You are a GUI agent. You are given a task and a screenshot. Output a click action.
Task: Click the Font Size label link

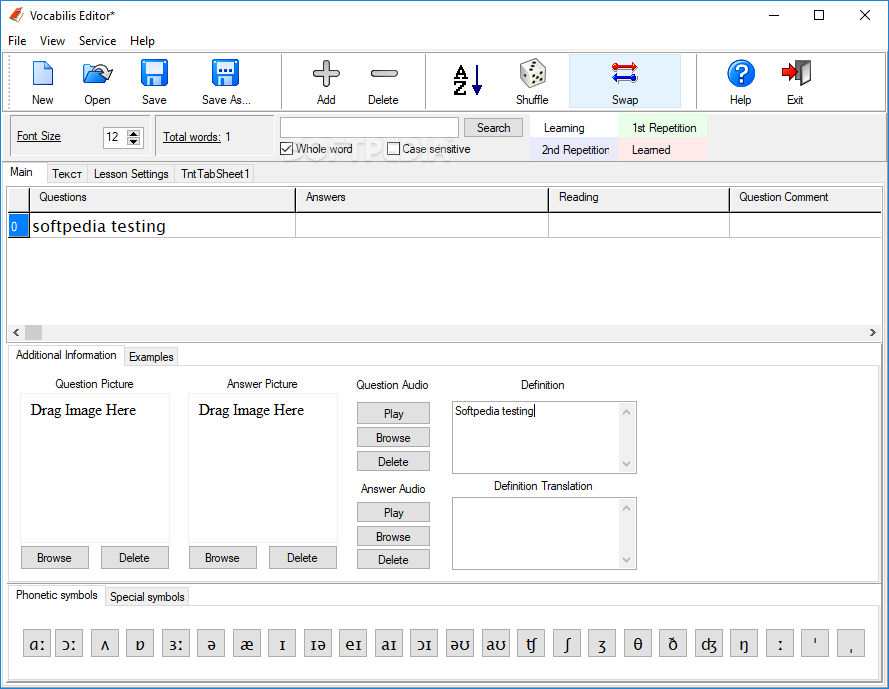[x=39, y=136]
